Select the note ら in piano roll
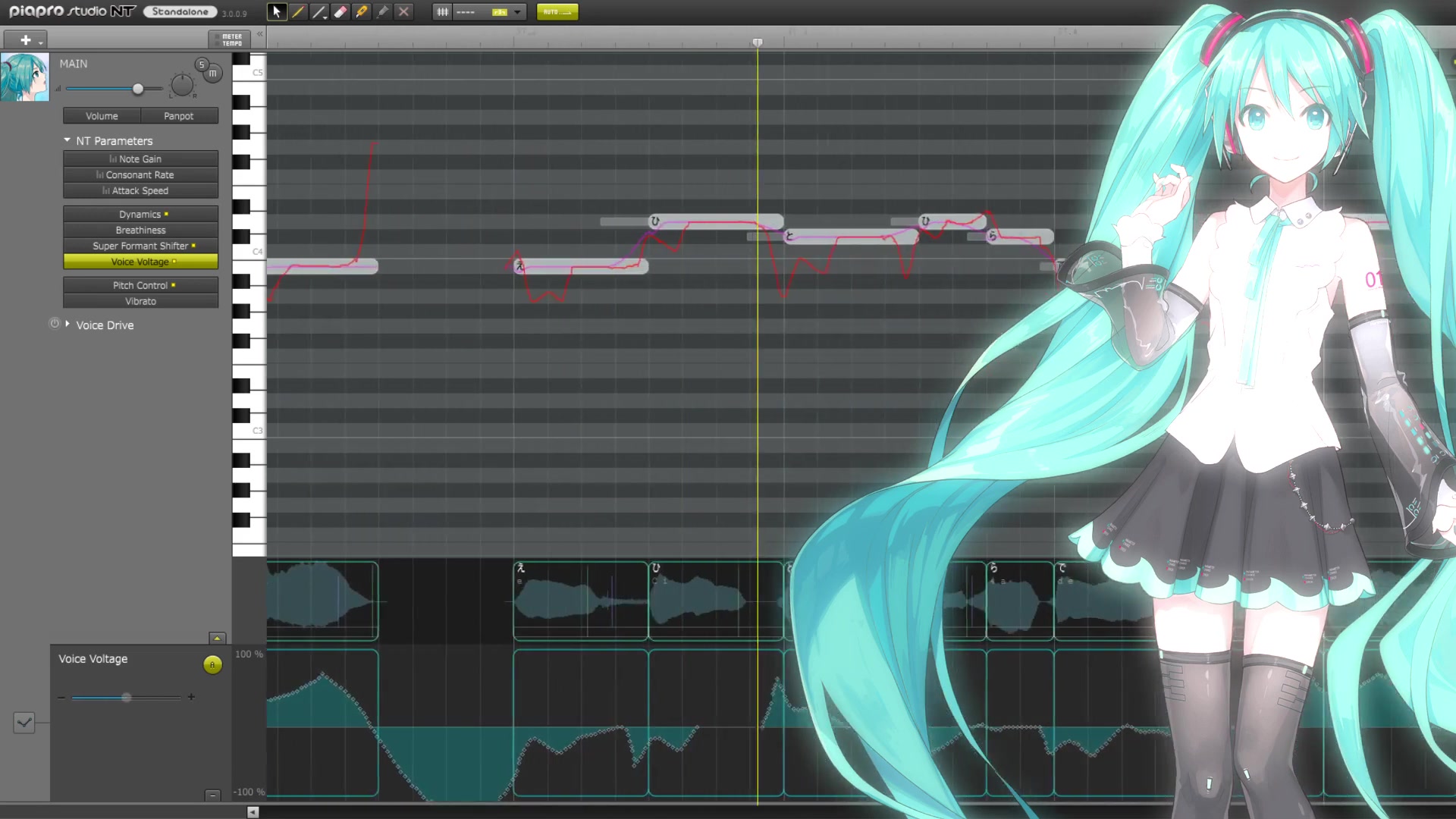 [1020, 236]
